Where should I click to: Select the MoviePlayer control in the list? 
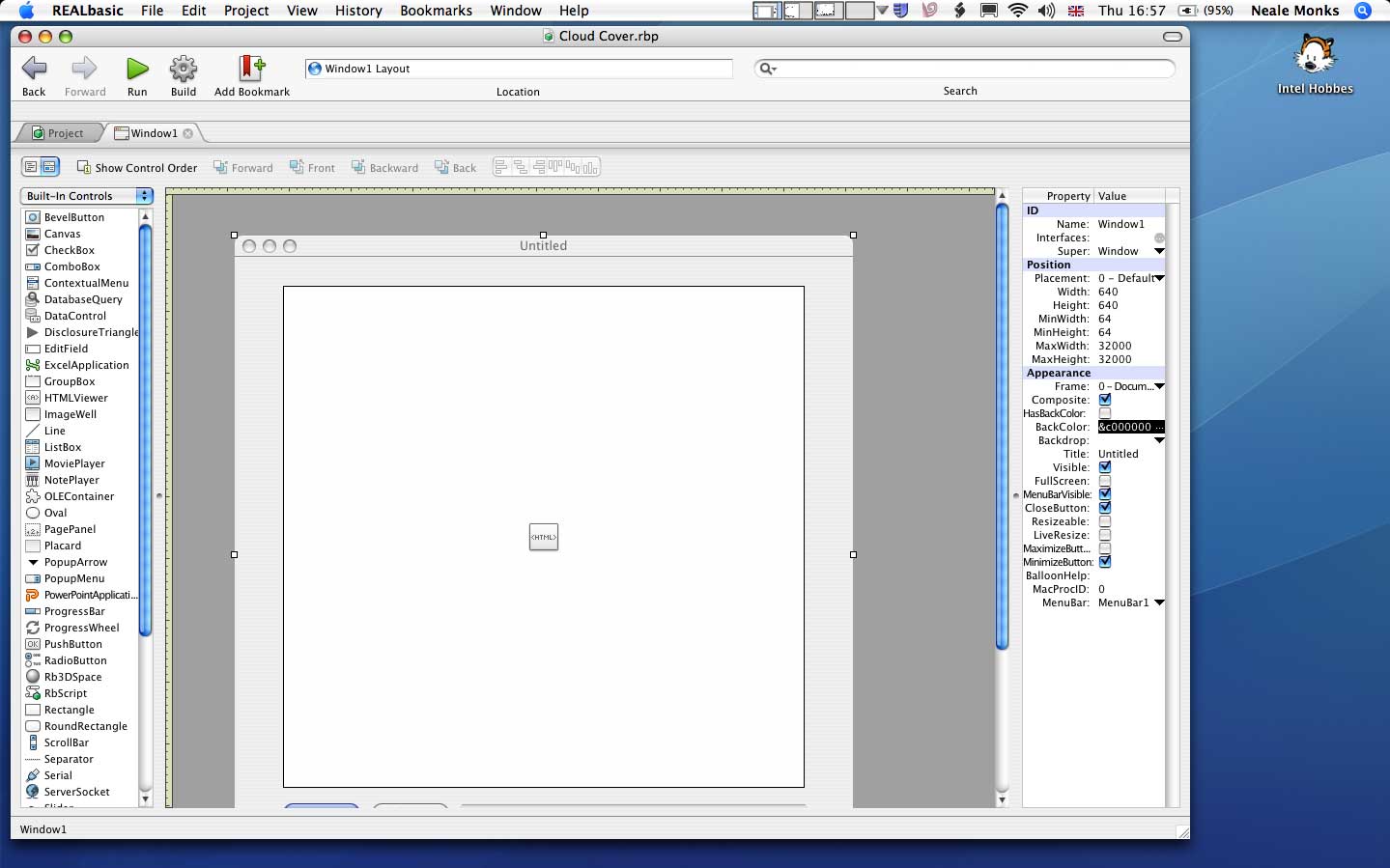pos(74,463)
